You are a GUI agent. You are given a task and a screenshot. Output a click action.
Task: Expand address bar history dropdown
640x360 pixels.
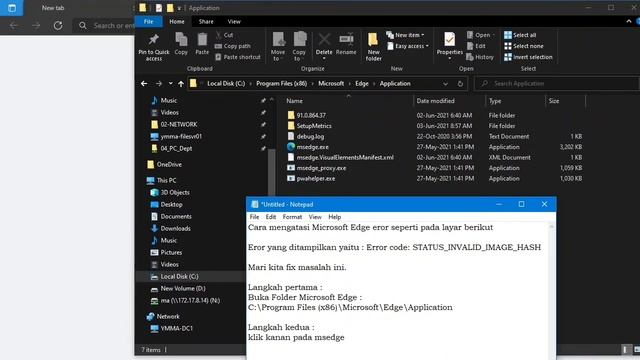click(x=445, y=84)
